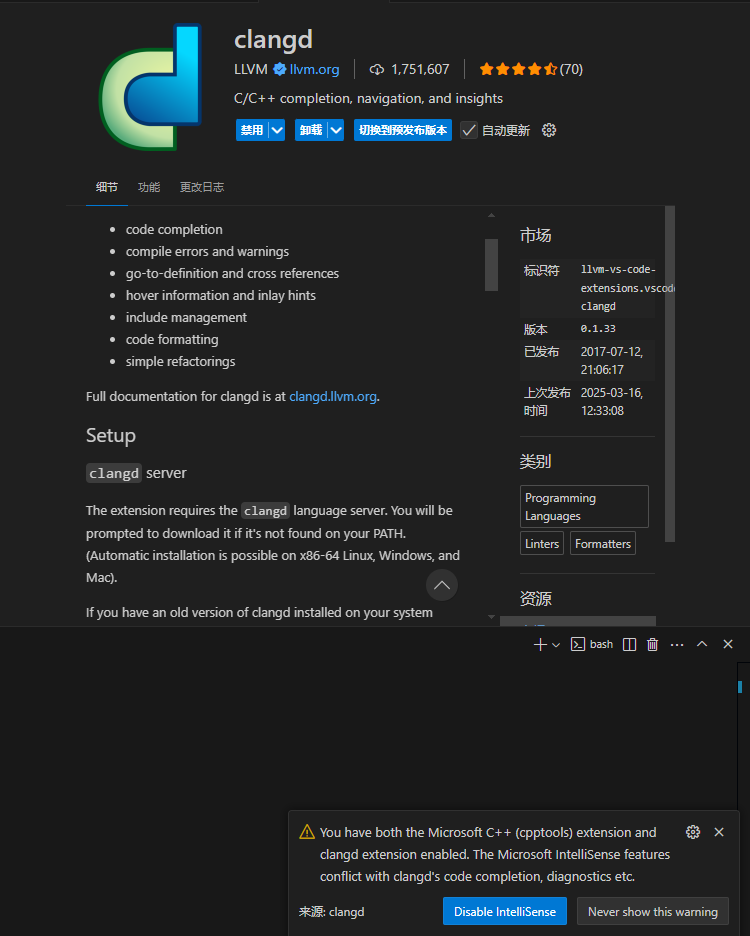Click the 'include management' bullet text
Screen dimensions: 750x936
(x=186, y=318)
